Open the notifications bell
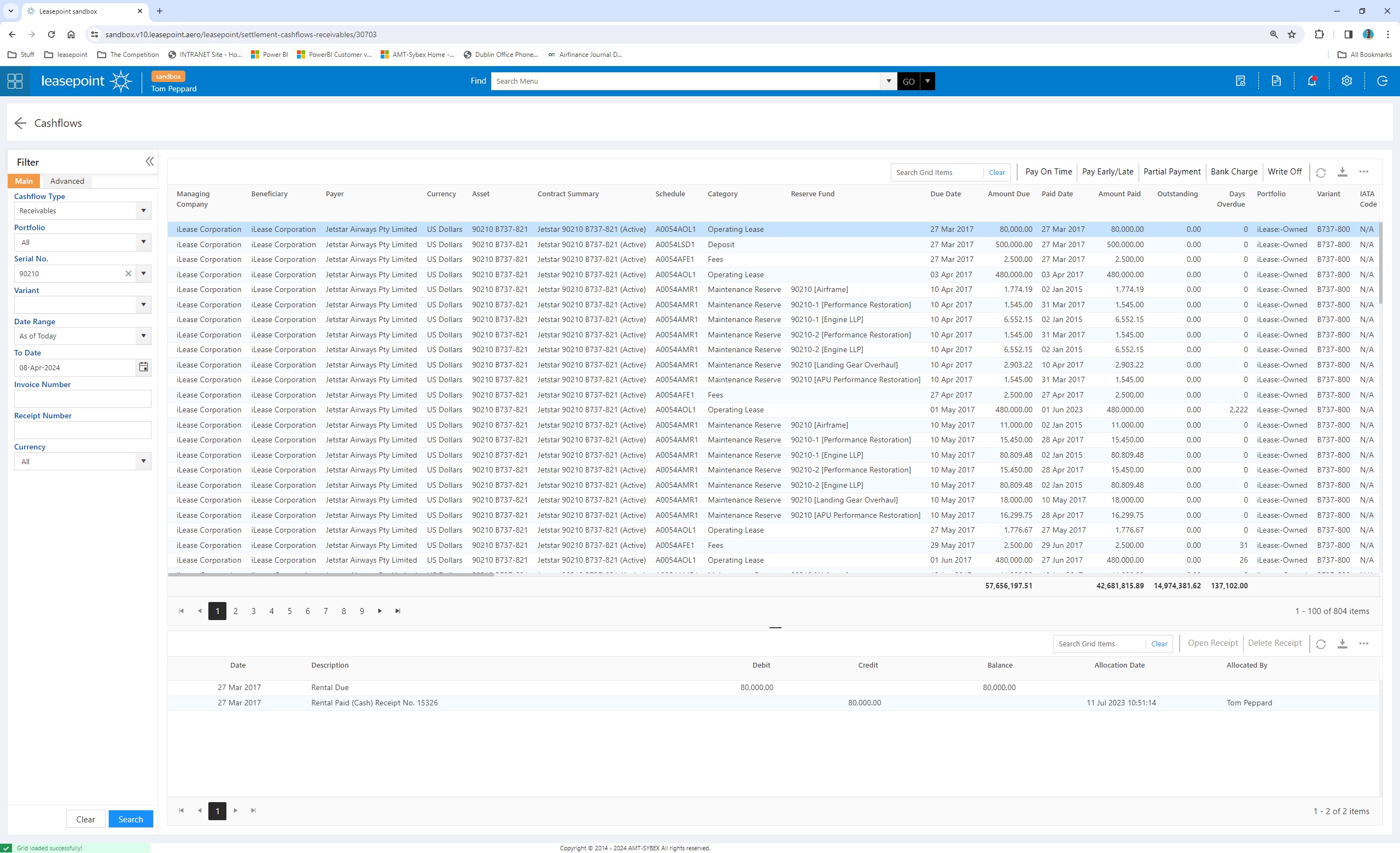The height and width of the screenshot is (853, 1400). click(x=1312, y=81)
